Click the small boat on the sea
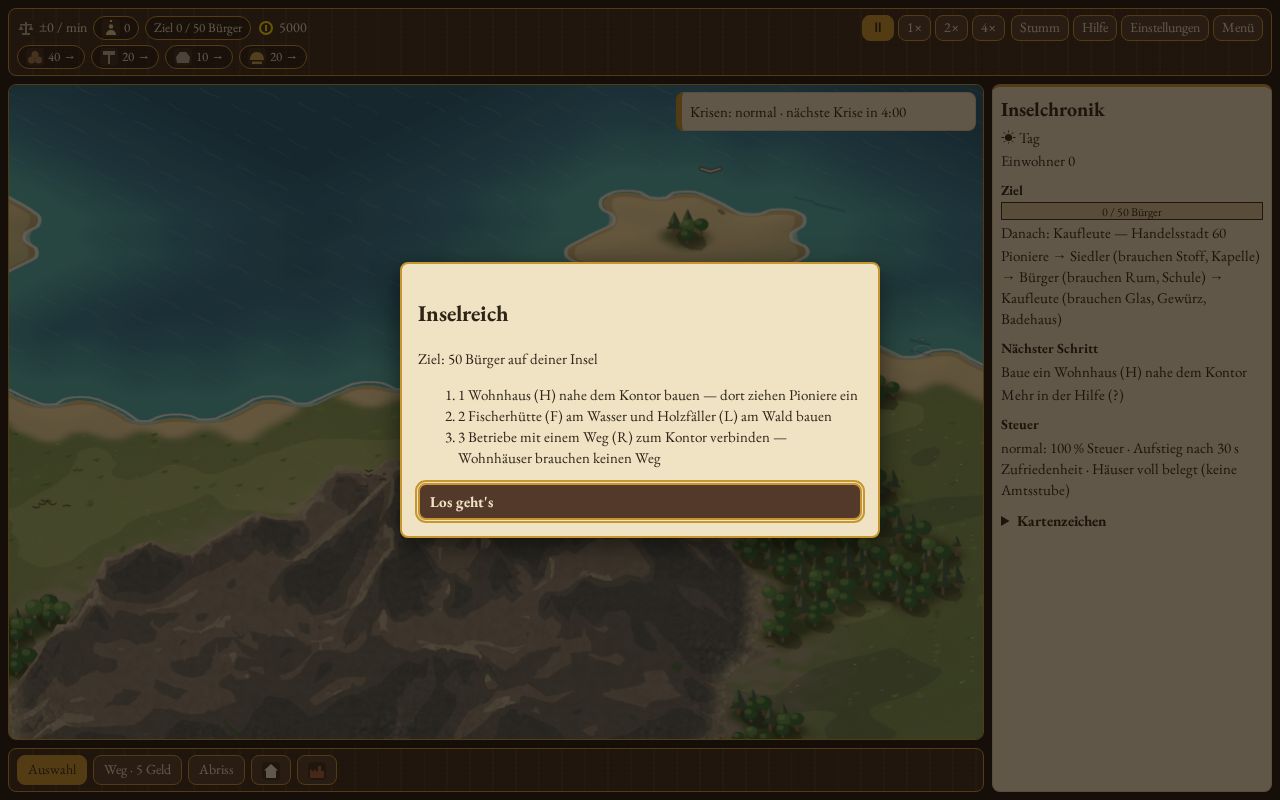The width and height of the screenshot is (1280, 800). [x=710, y=169]
